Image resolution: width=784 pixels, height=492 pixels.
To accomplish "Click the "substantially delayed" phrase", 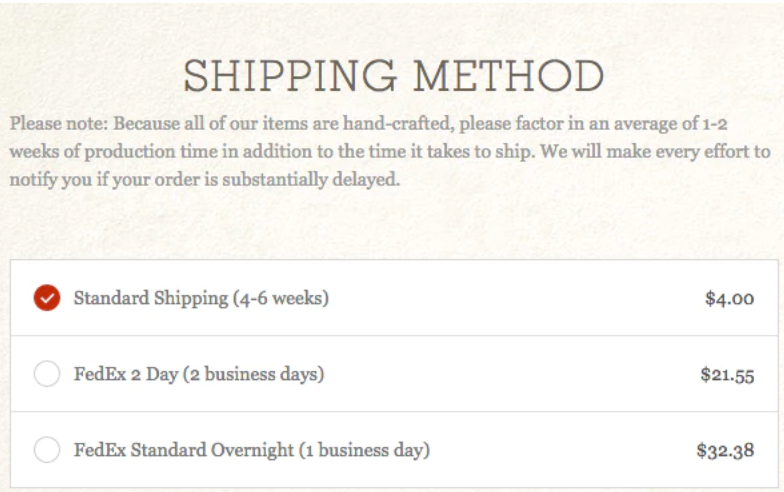I will 311,179.
